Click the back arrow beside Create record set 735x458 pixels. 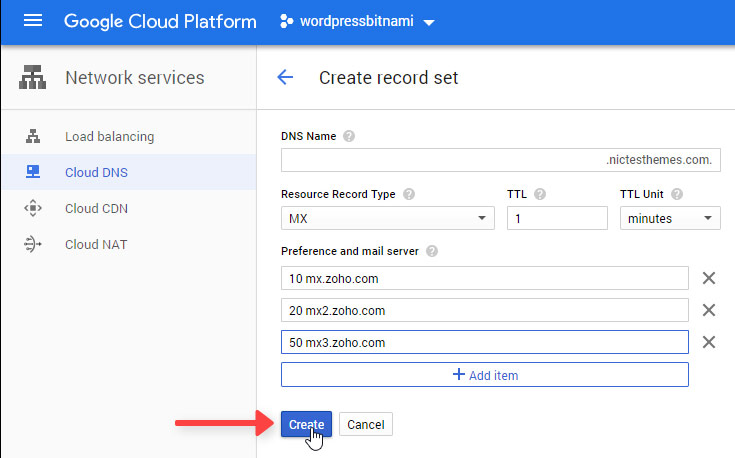(x=285, y=77)
